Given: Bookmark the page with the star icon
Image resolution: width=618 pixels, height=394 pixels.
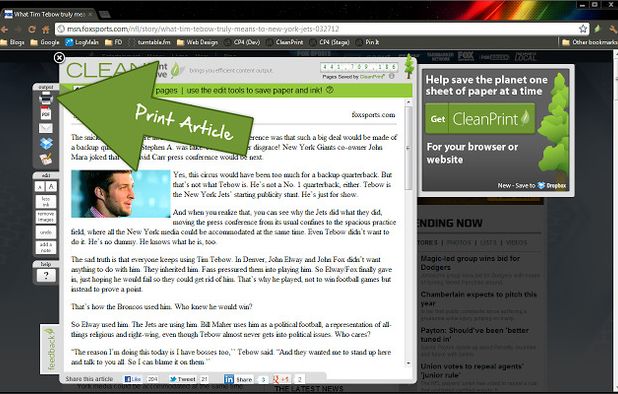Looking at the screenshot, I should pos(583,29).
